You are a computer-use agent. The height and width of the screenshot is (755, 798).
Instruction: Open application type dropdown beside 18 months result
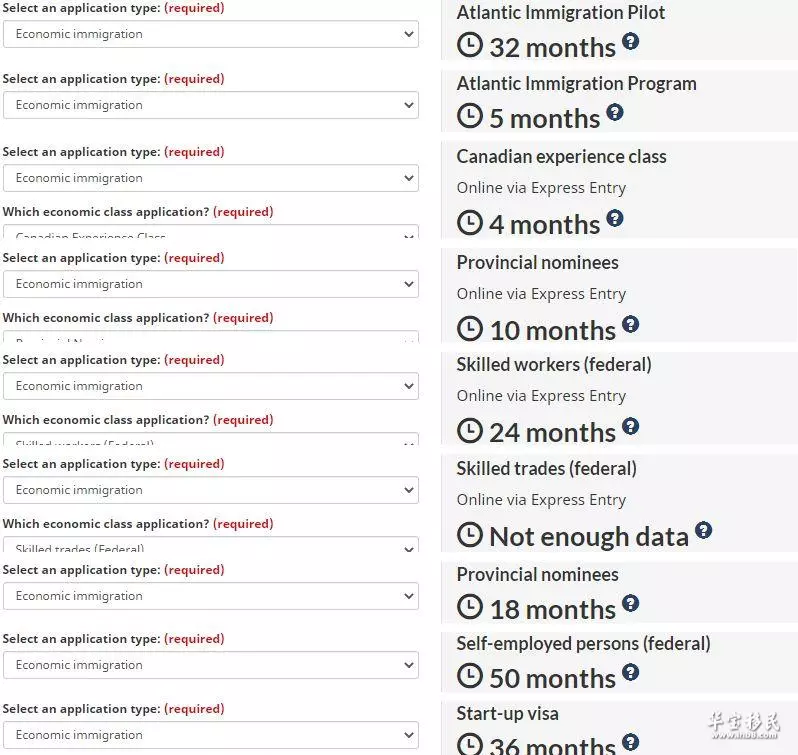[x=211, y=596]
